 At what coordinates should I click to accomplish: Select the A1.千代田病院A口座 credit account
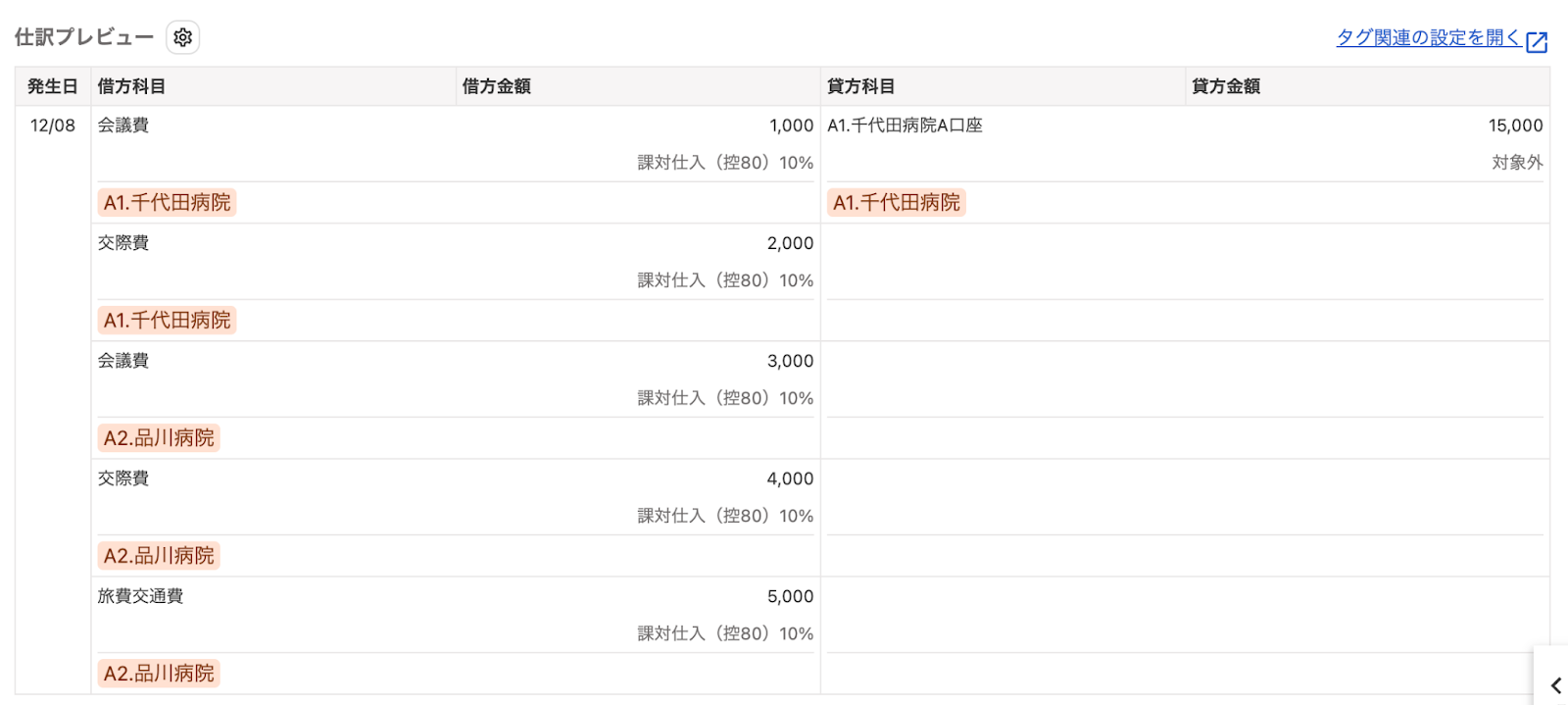(x=905, y=126)
